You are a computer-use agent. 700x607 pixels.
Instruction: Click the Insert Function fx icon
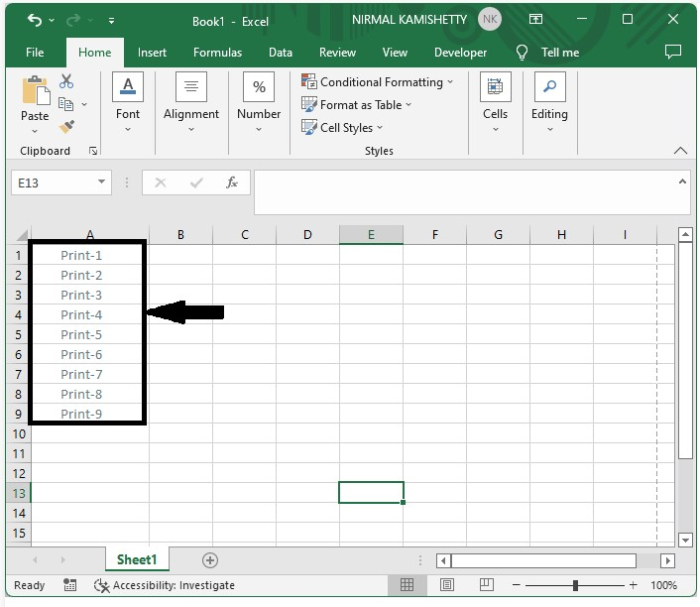232,183
